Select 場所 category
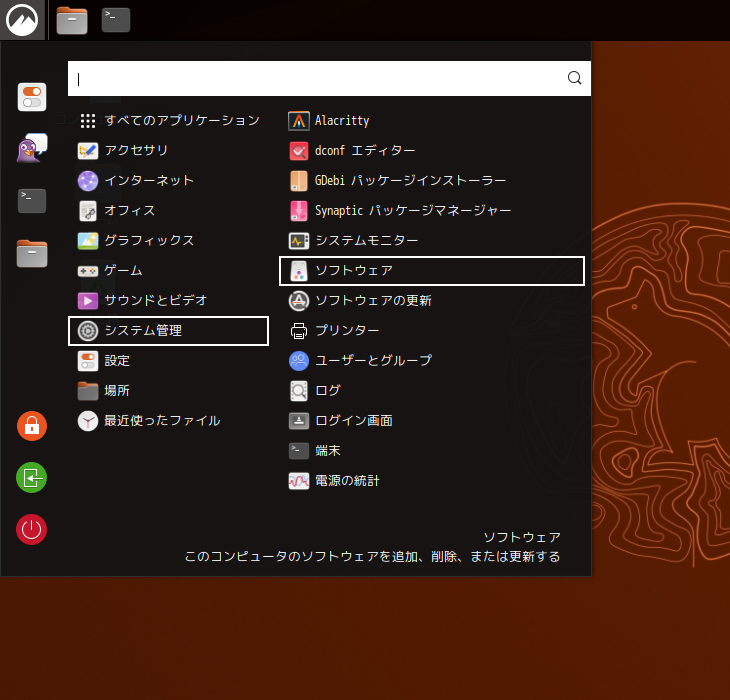The height and width of the screenshot is (700, 730). [169, 390]
